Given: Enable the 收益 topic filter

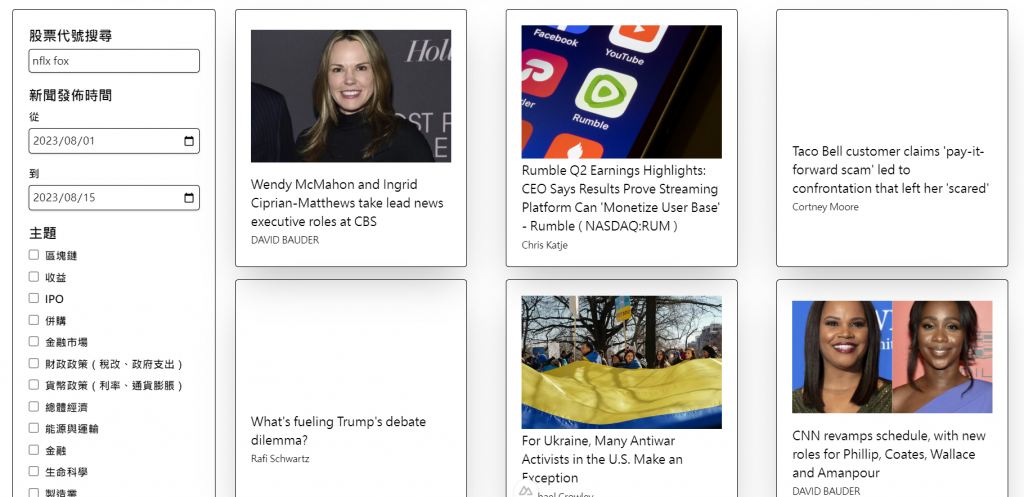Looking at the screenshot, I should pyautogui.click(x=34, y=276).
